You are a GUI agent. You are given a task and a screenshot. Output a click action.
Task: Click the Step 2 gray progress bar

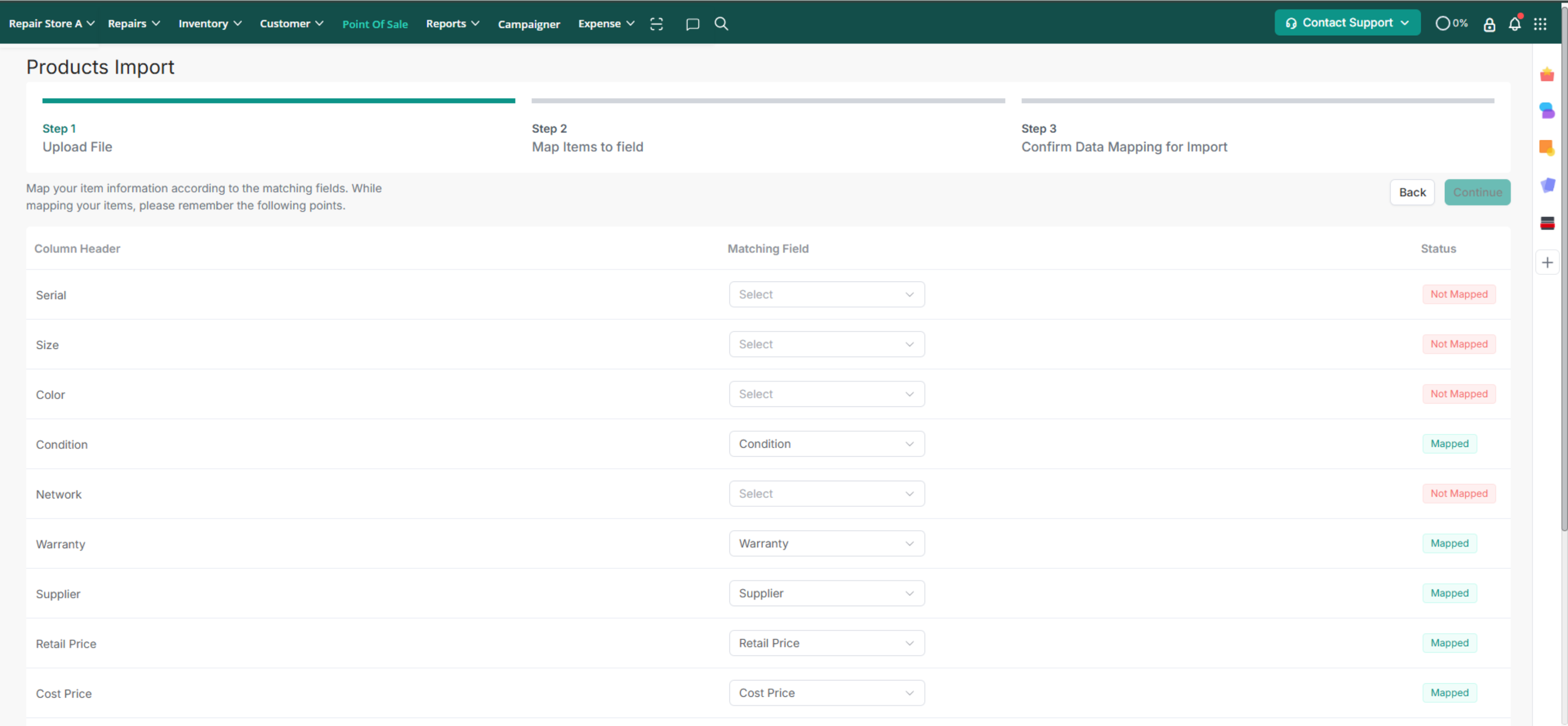[768, 100]
